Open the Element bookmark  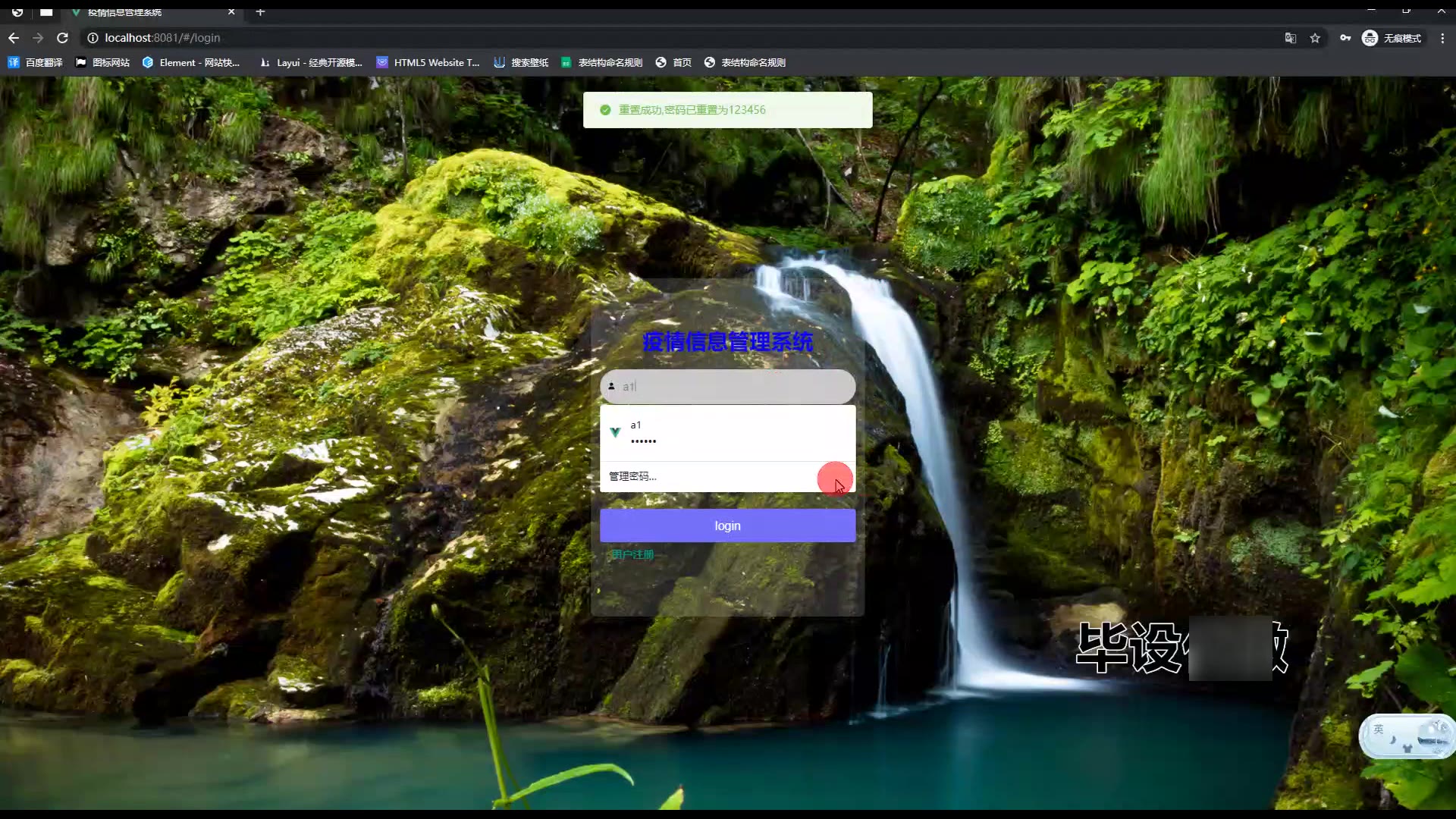coord(191,63)
